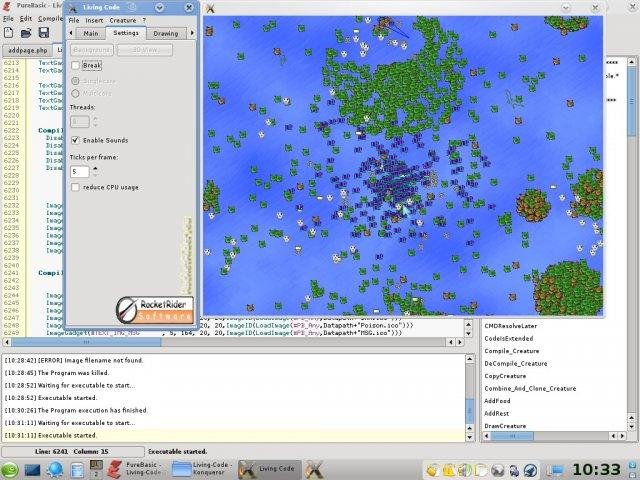Open the Creature menu
Screen dimensions: 640x480
pyautogui.click(x=123, y=20)
